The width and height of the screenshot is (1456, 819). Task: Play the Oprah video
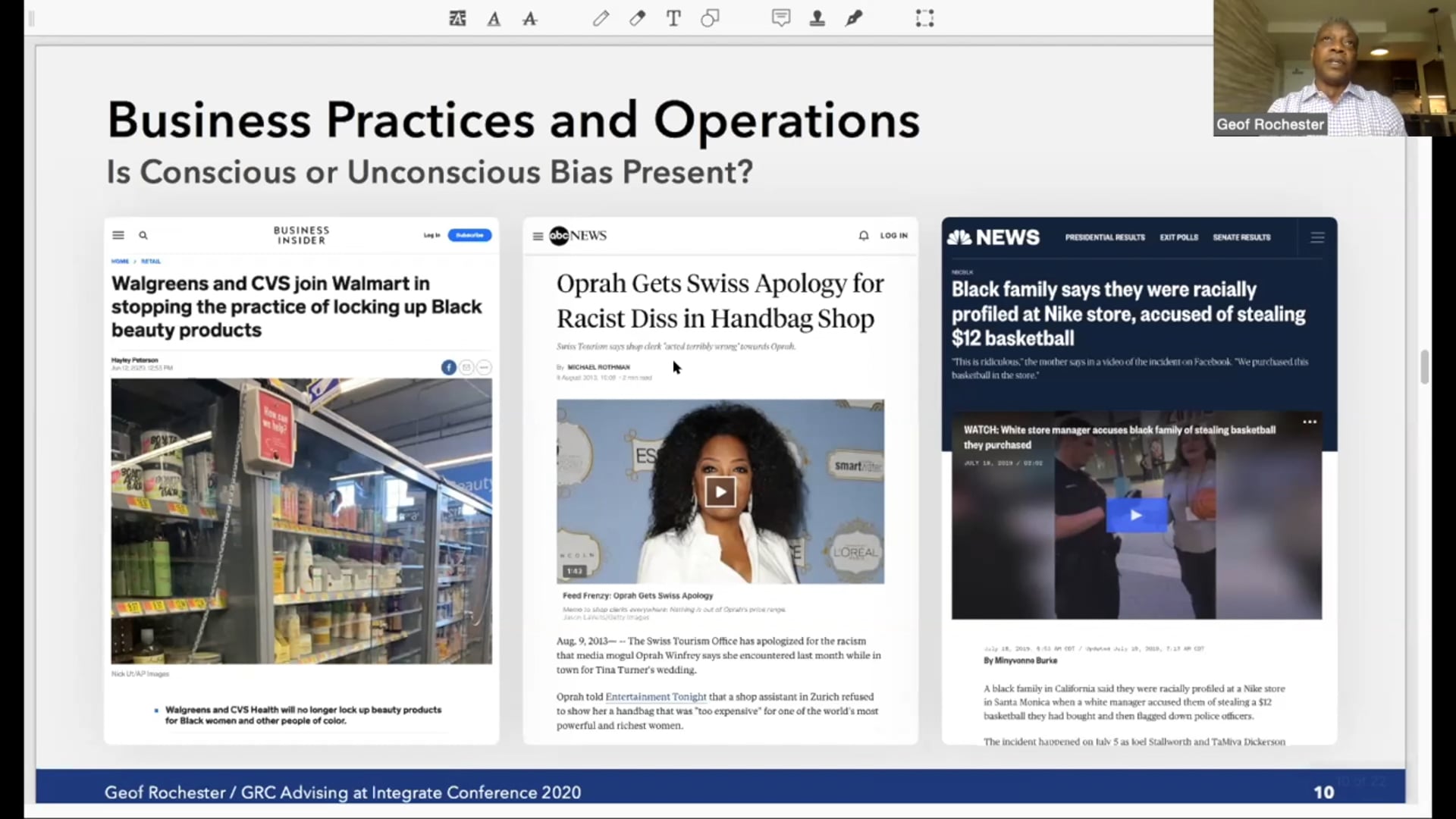[x=720, y=491]
